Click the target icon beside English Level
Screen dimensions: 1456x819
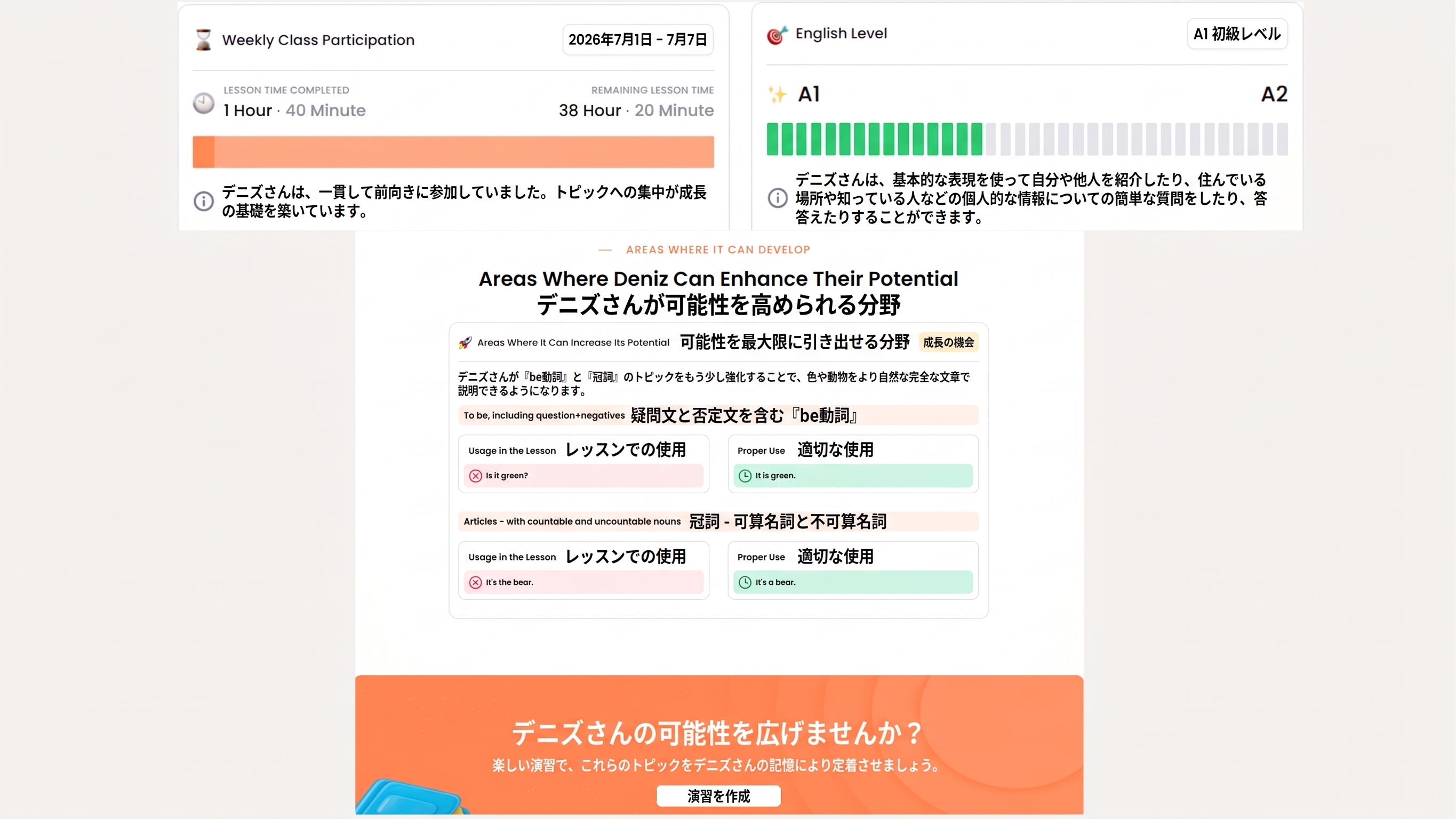(x=777, y=35)
